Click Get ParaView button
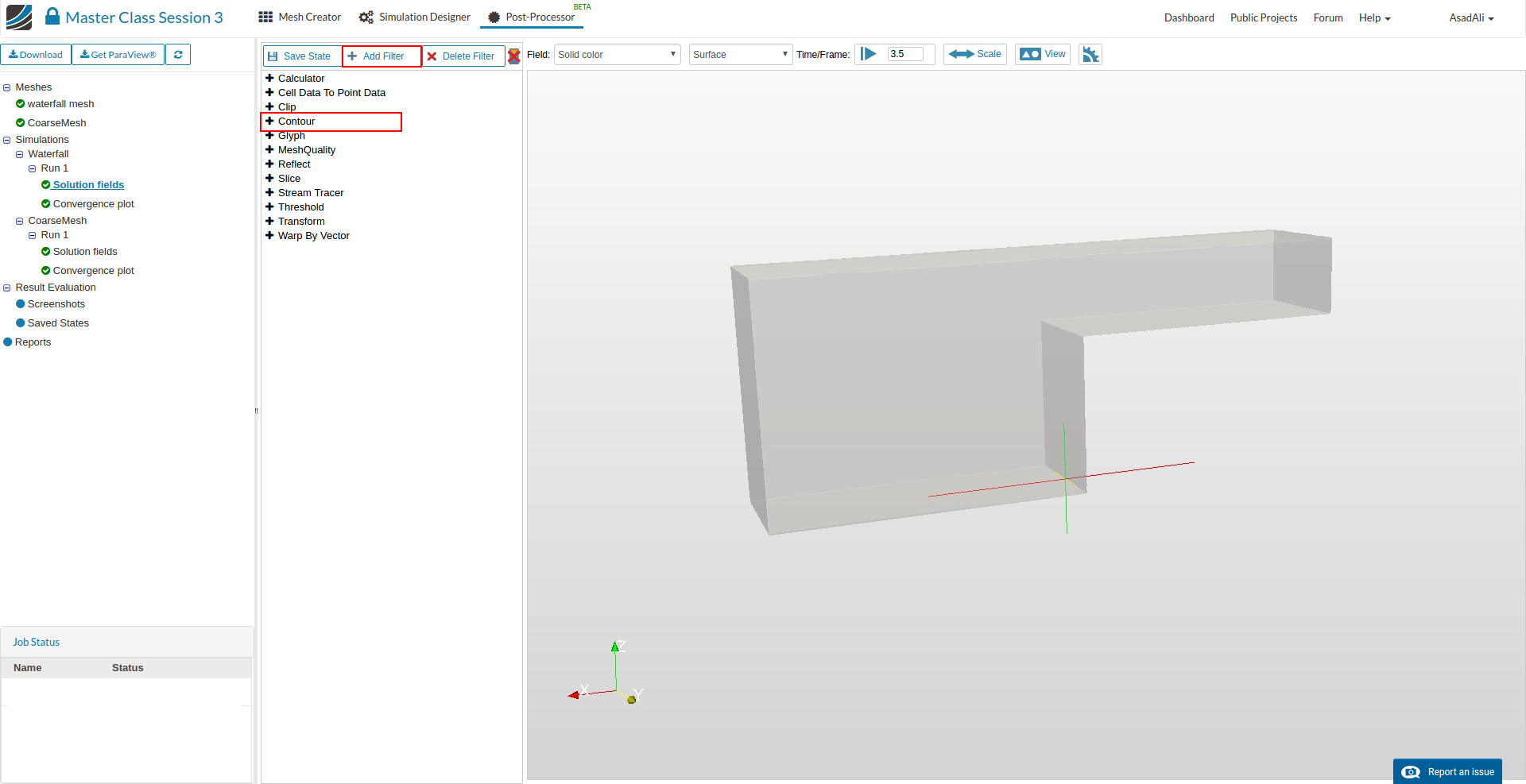1526x784 pixels. (118, 55)
